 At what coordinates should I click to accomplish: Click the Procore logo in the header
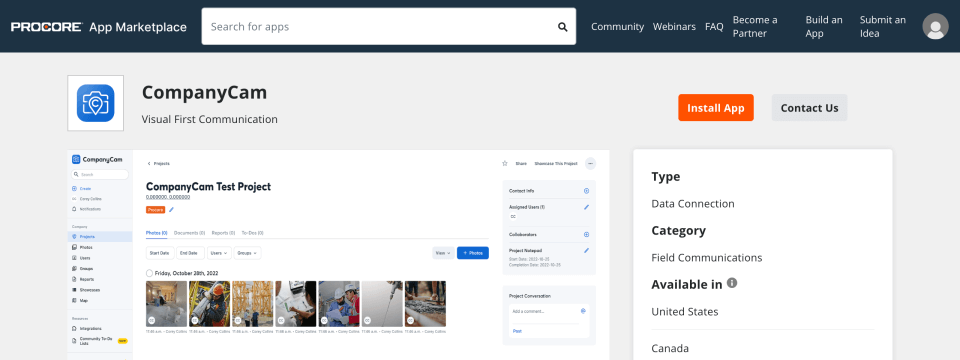pos(47,27)
